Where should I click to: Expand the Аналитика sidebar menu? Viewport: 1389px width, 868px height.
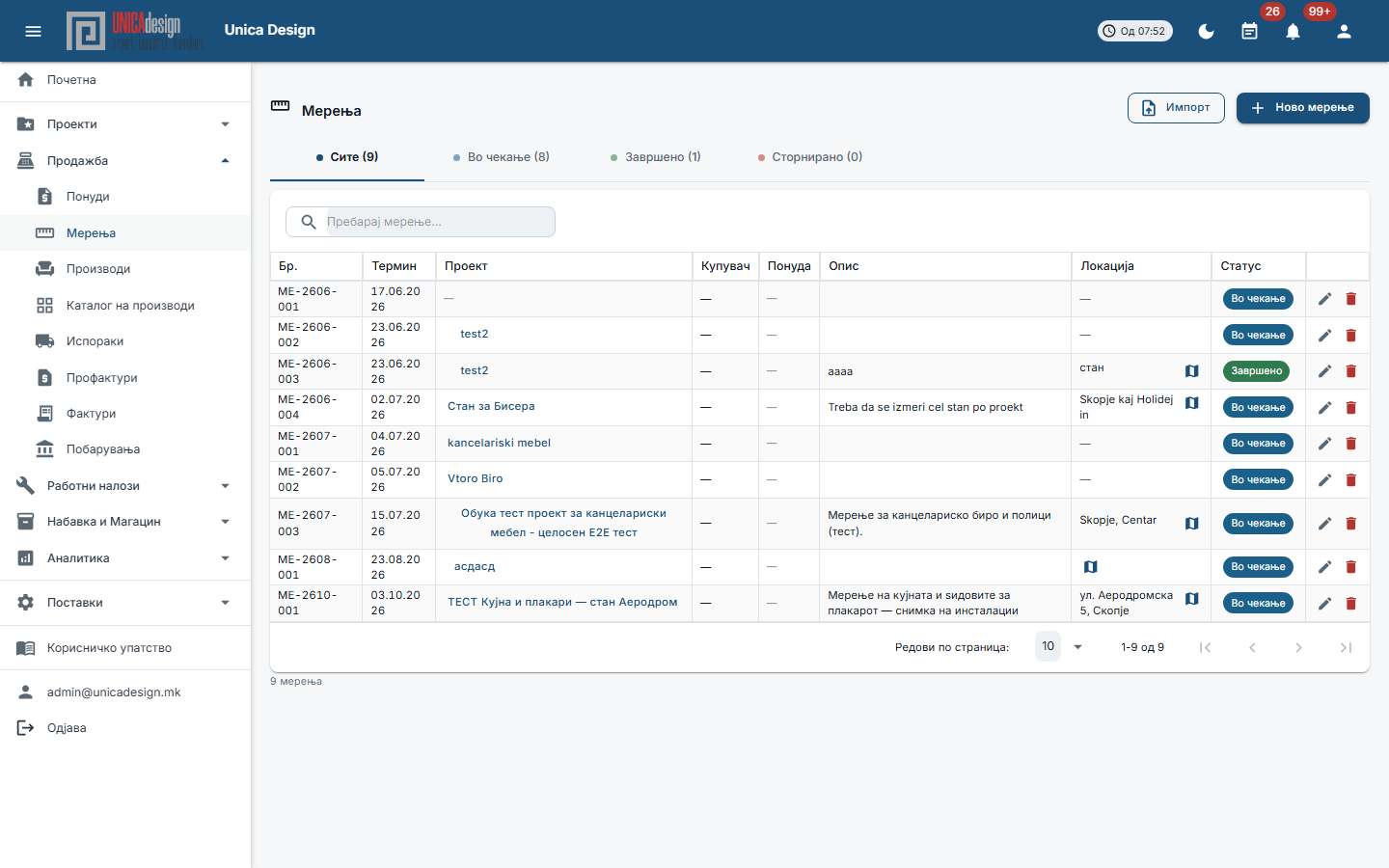[125, 558]
